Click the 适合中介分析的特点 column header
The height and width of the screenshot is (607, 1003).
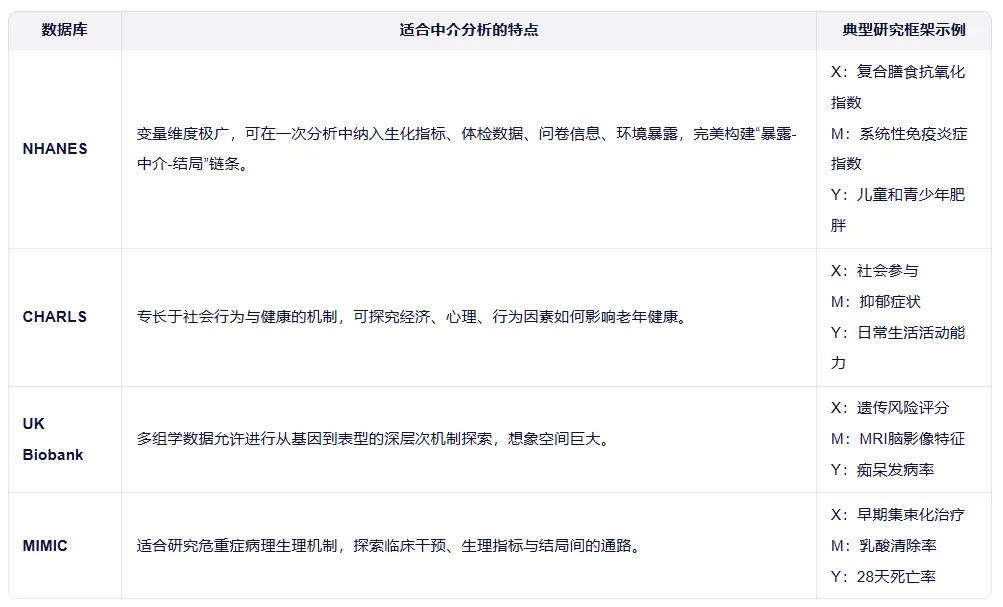click(x=469, y=30)
